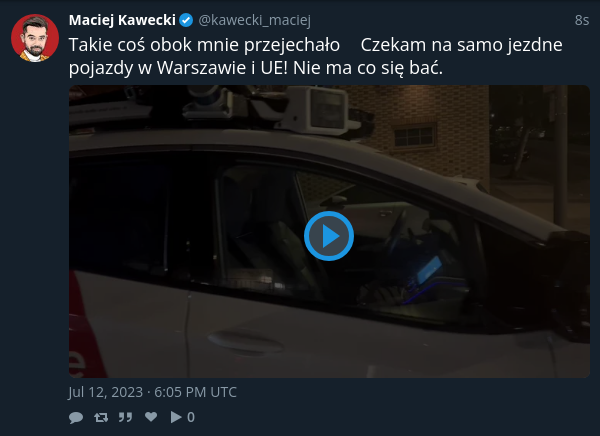This screenshot has width=600, height=436.
Task: Click the brick building window in the video
Action: [415, 135]
